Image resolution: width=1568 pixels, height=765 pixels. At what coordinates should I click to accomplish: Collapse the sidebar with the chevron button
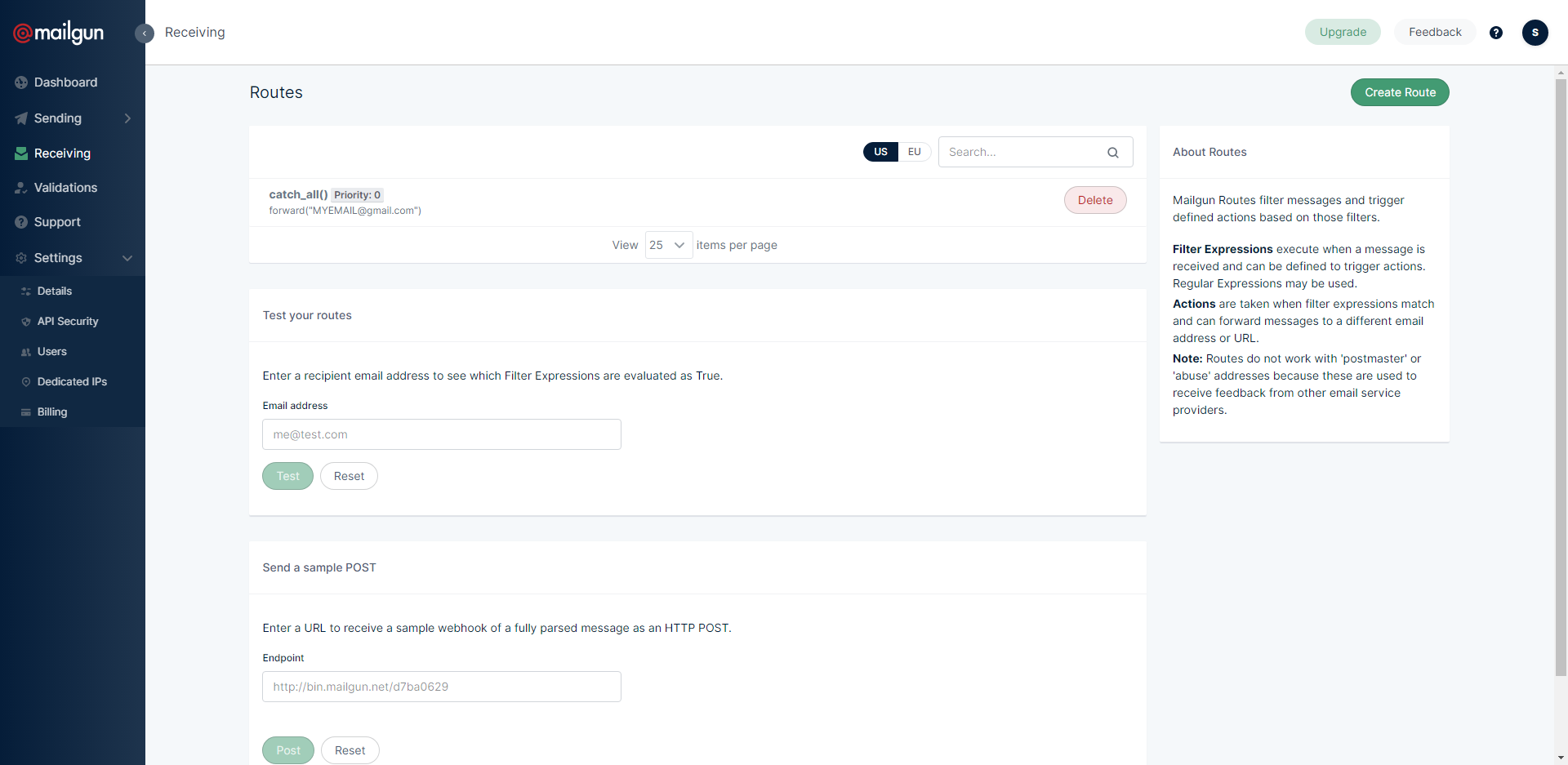[x=145, y=33]
